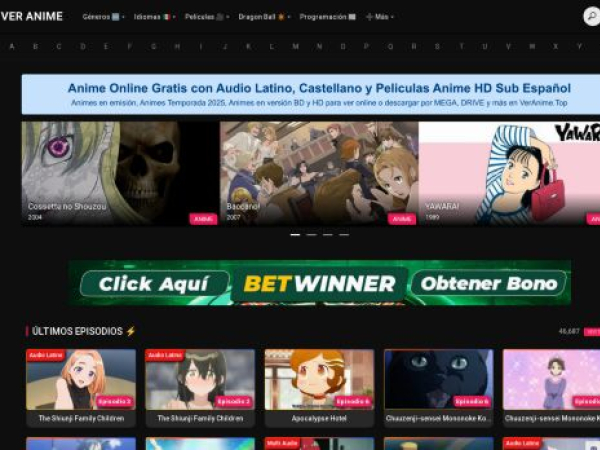Click the lightning icon beside Últimos Episodios
The height and width of the screenshot is (450, 600).
(131, 331)
